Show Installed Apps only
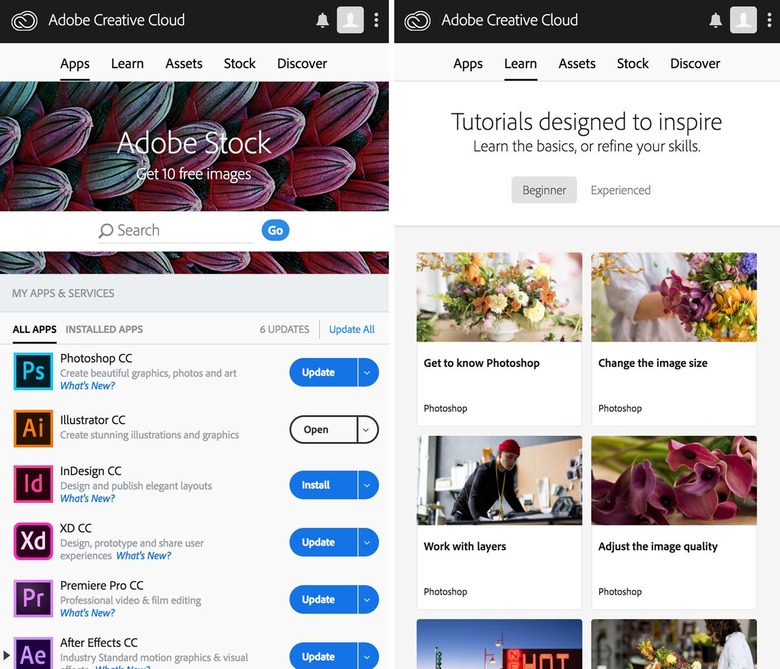Screen dimensions: 780x669 point(104,329)
